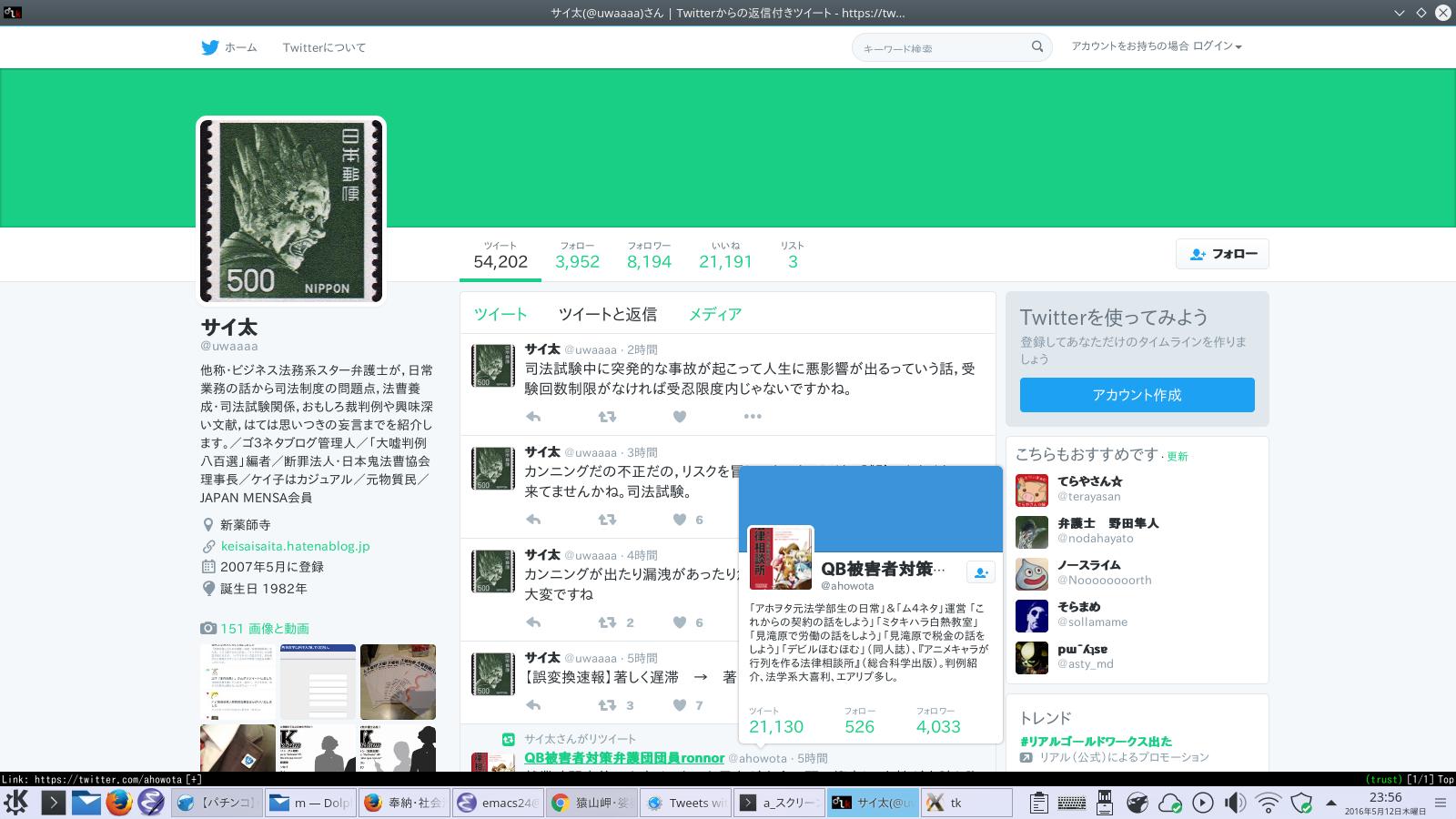The width and height of the screenshot is (1456, 819).
Task: Expand the ログイン dropdown
Action: tap(1217, 45)
